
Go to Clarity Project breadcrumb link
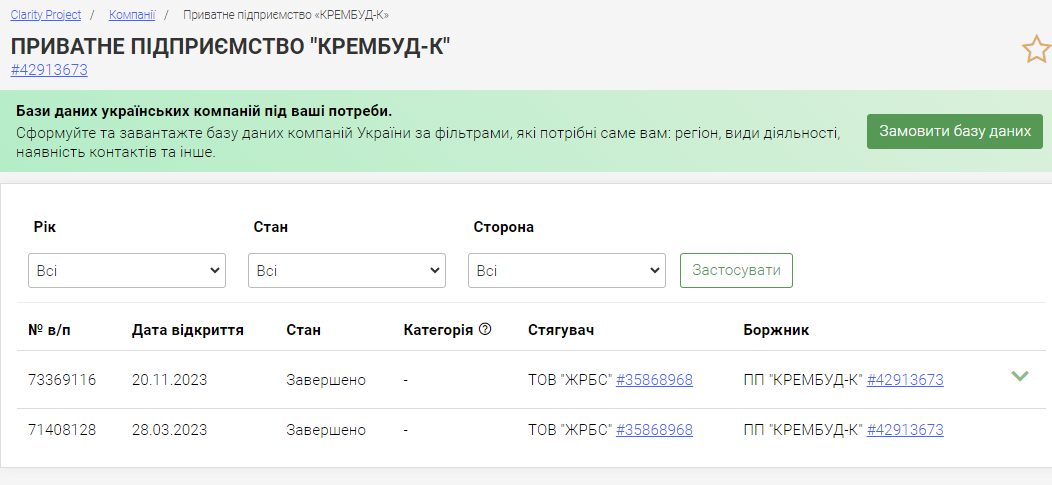46,15
